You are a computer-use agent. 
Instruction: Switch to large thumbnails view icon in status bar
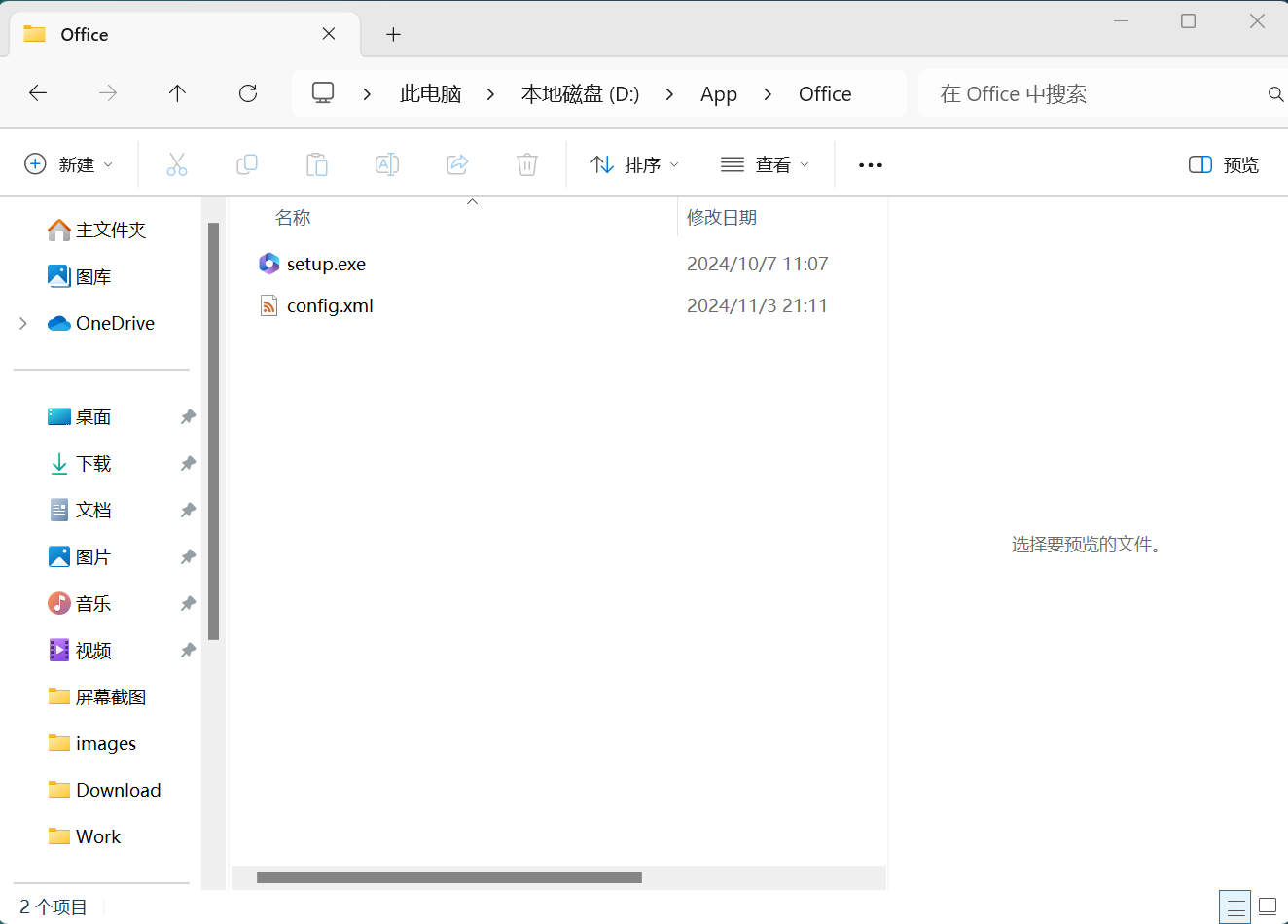coord(1268,906)
